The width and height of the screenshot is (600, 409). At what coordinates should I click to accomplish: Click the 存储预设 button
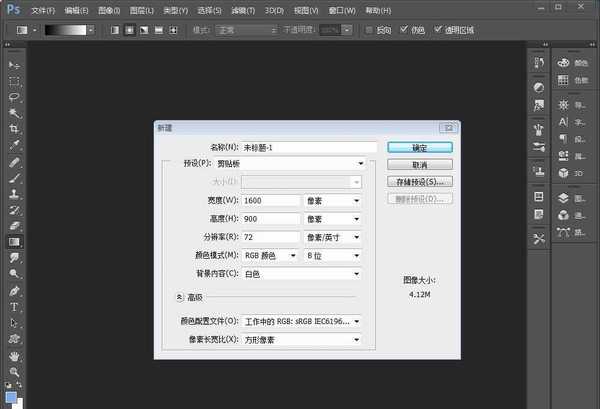tap(419, 182)
